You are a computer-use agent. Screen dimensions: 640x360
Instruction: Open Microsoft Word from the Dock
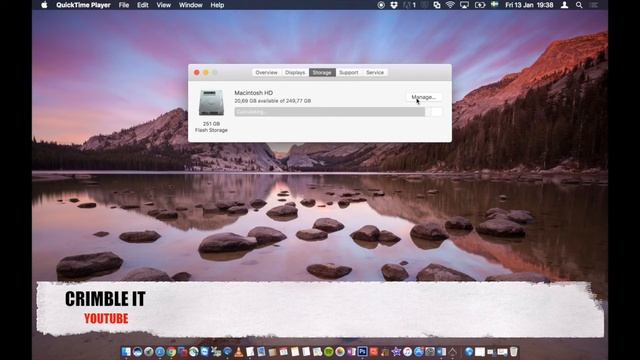tap(441, 351)
